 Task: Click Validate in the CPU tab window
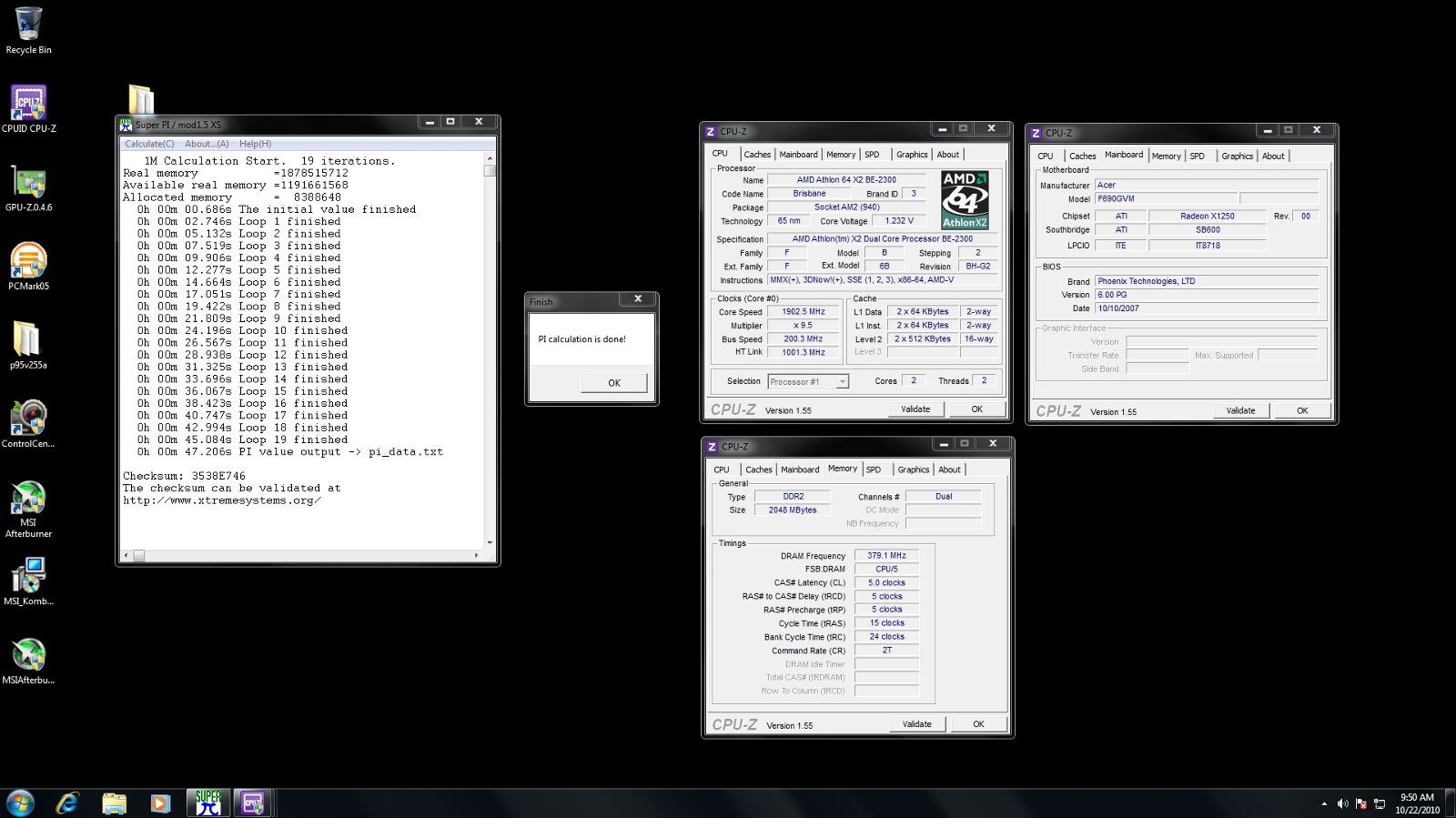click(x=915, y=409)
